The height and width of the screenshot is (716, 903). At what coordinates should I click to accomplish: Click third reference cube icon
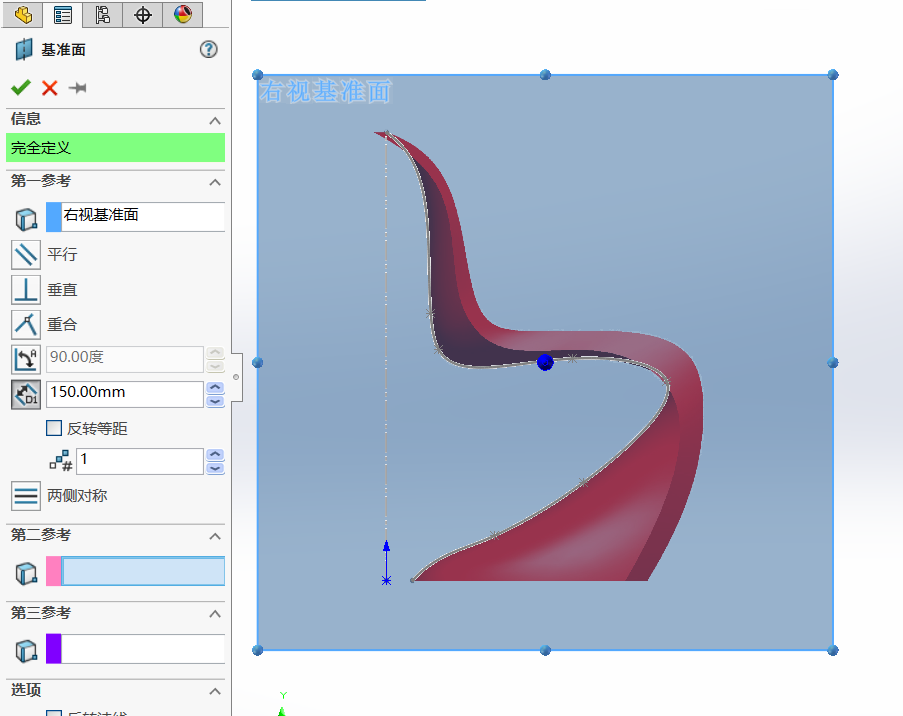click(26, 650)
